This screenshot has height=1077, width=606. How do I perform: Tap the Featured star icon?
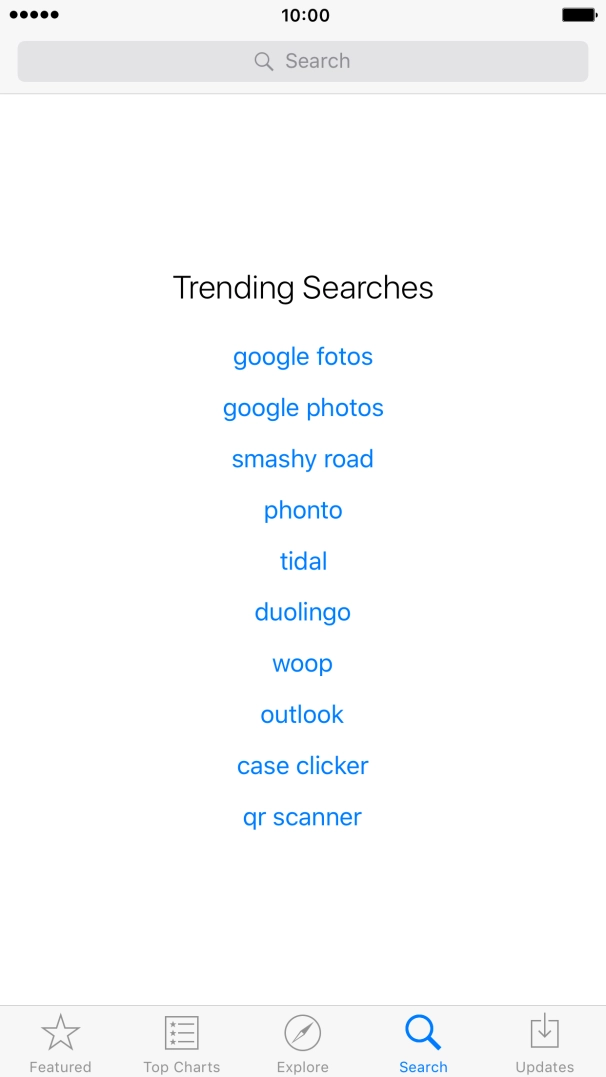tap(60, 1030)
